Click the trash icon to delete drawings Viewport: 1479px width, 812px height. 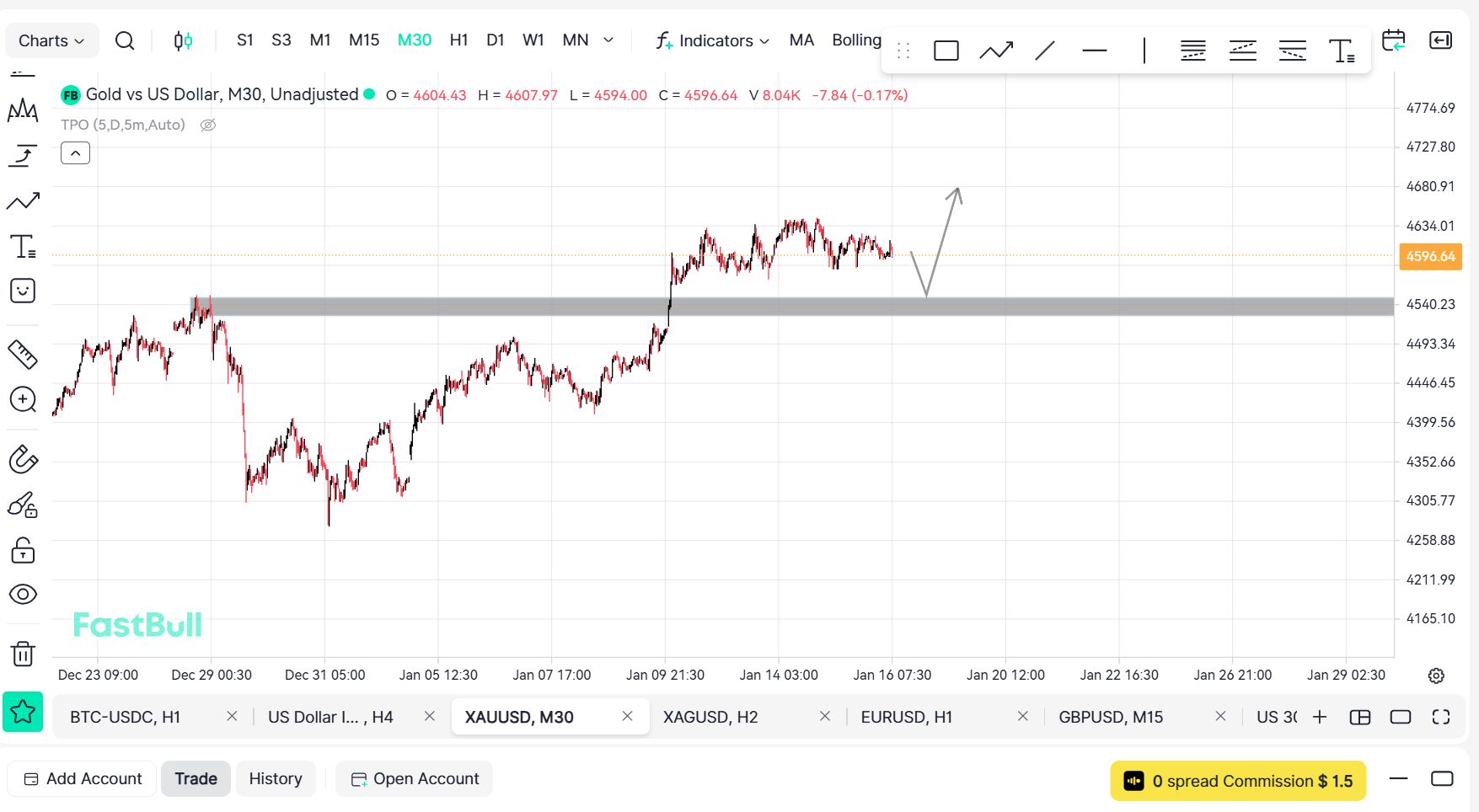(23, 654)
